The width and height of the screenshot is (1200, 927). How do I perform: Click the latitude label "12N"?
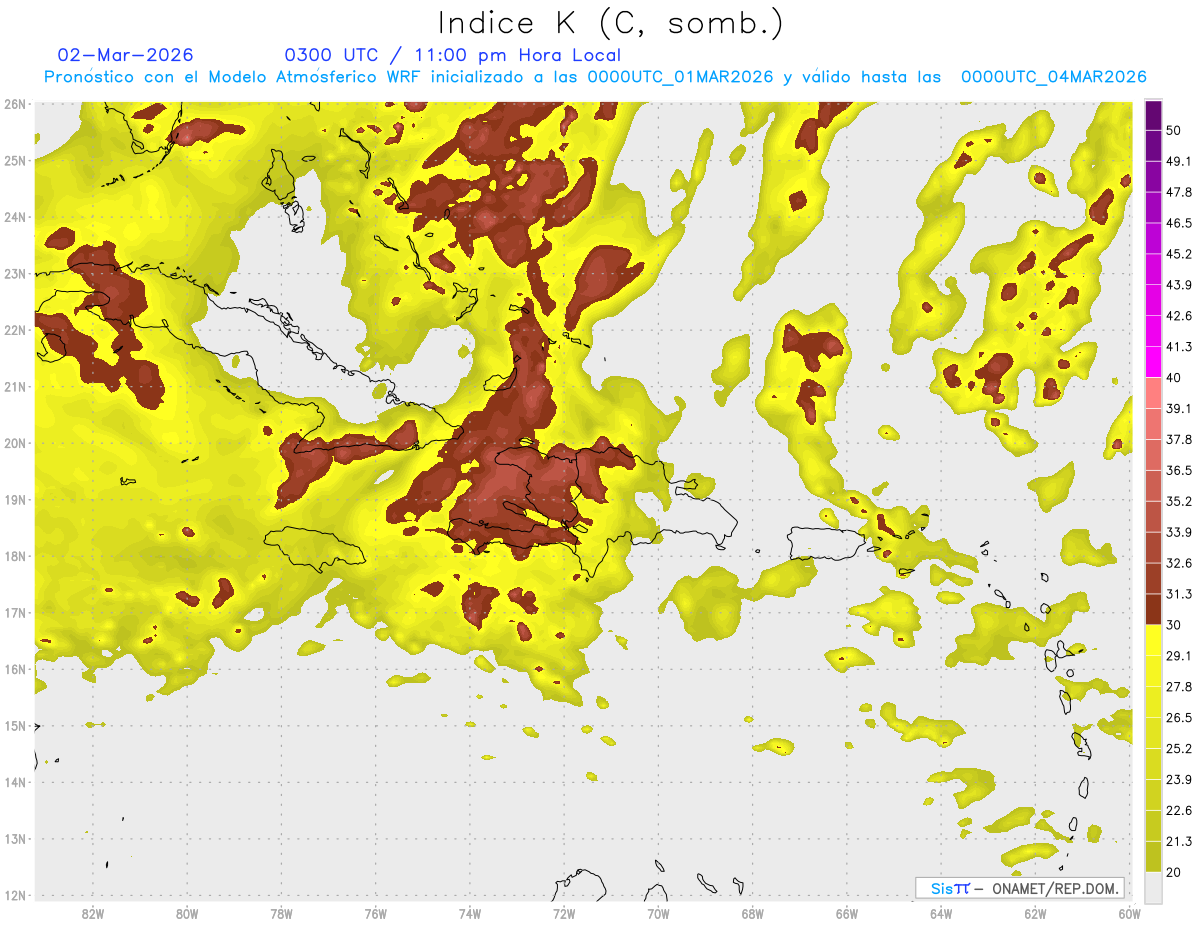(x=15, y=895)
